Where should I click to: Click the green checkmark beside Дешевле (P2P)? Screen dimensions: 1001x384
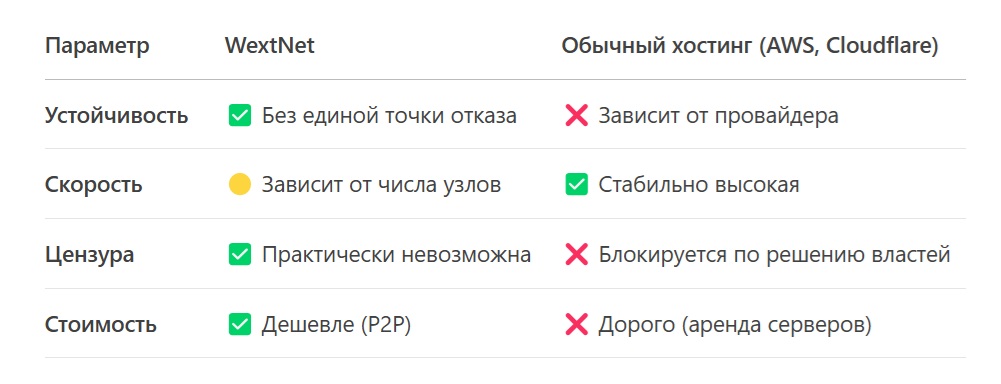click(x=239, y=325)
